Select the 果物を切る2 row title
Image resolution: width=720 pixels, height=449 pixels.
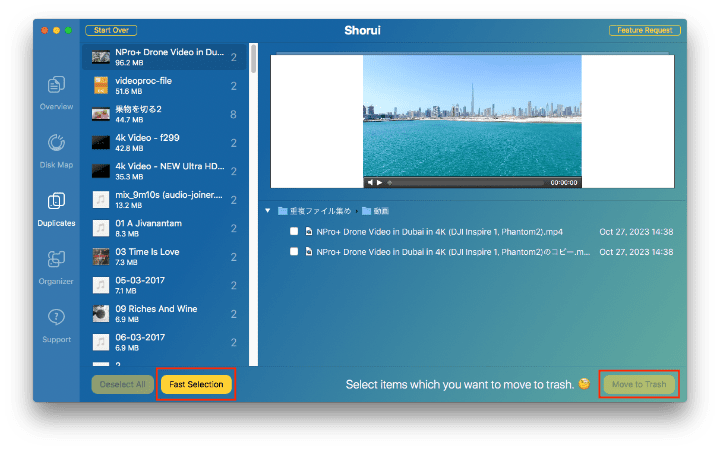click(x=138, y=109)
